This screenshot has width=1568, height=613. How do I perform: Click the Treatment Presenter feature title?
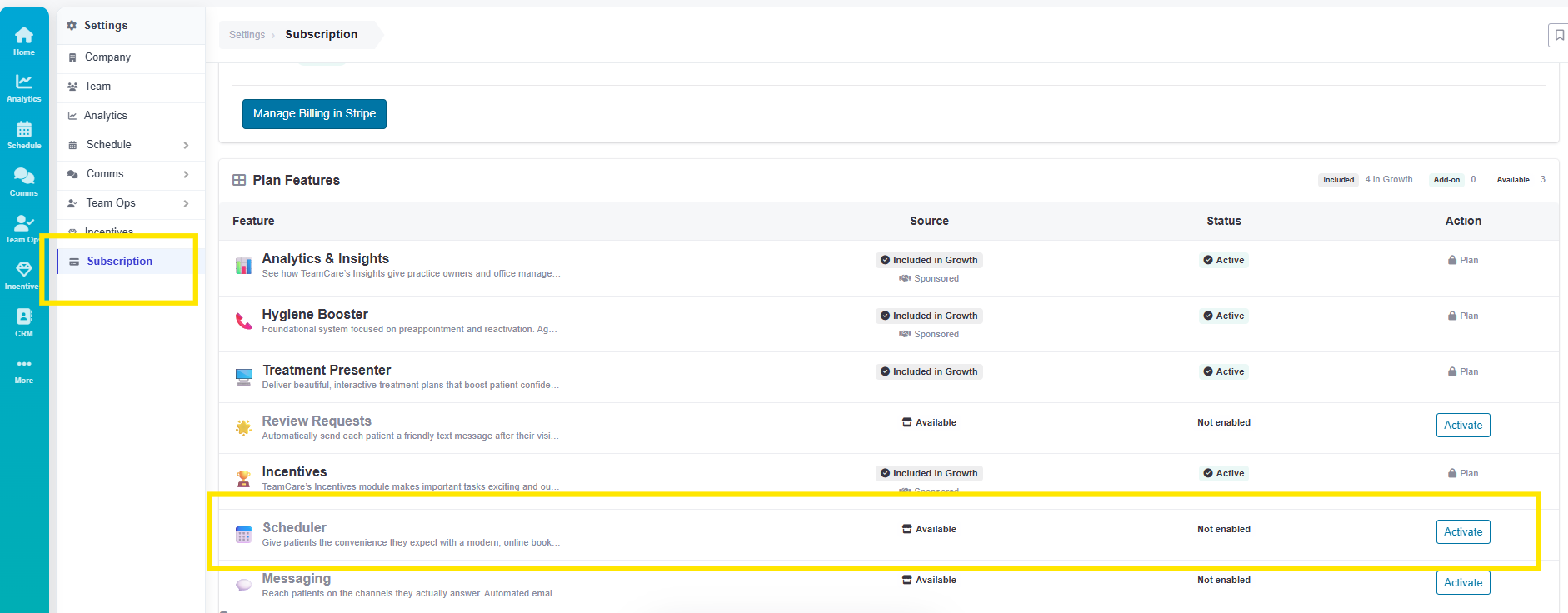(x=327, y=371)
